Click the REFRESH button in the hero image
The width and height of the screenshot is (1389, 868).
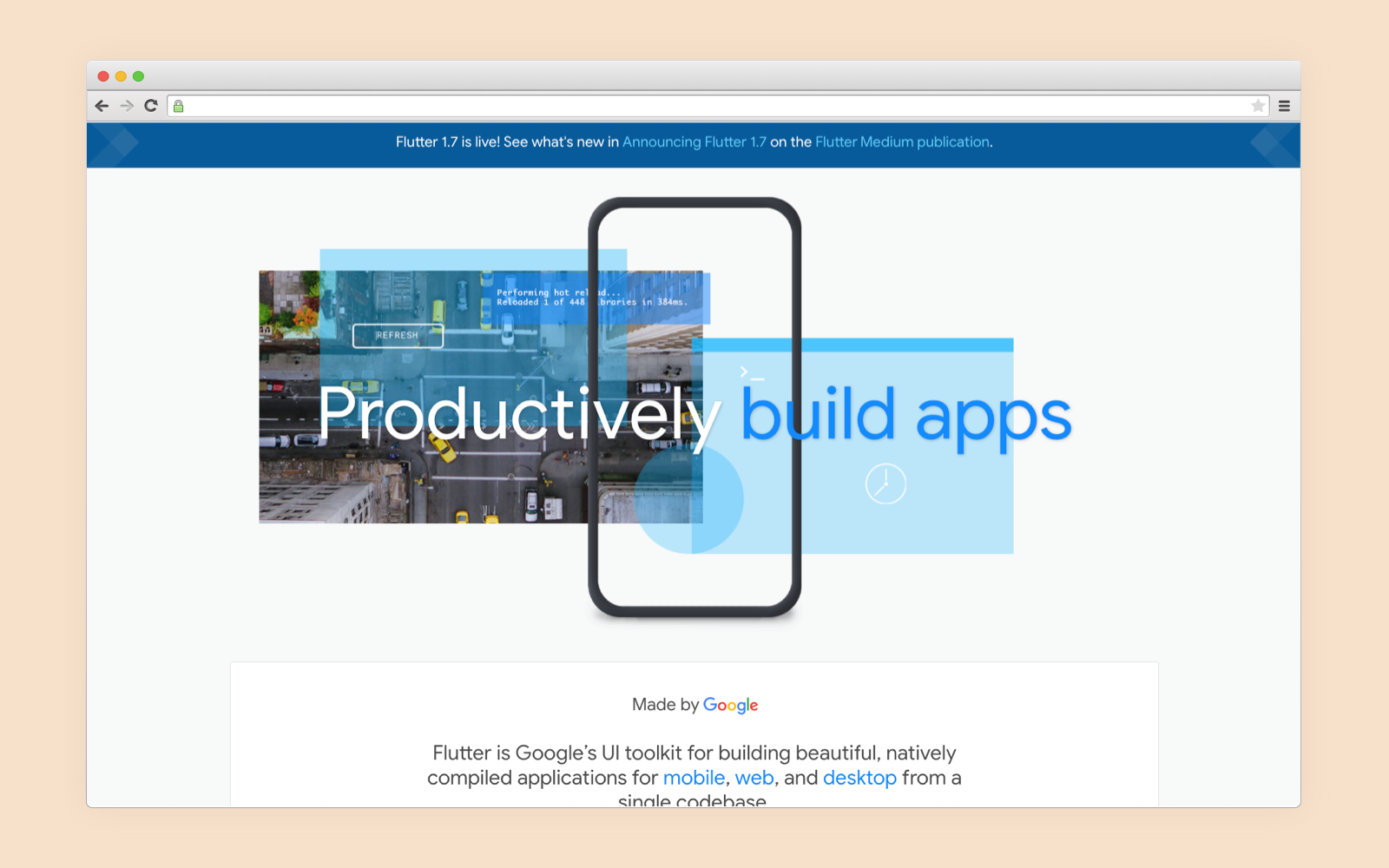coord(398,335)
